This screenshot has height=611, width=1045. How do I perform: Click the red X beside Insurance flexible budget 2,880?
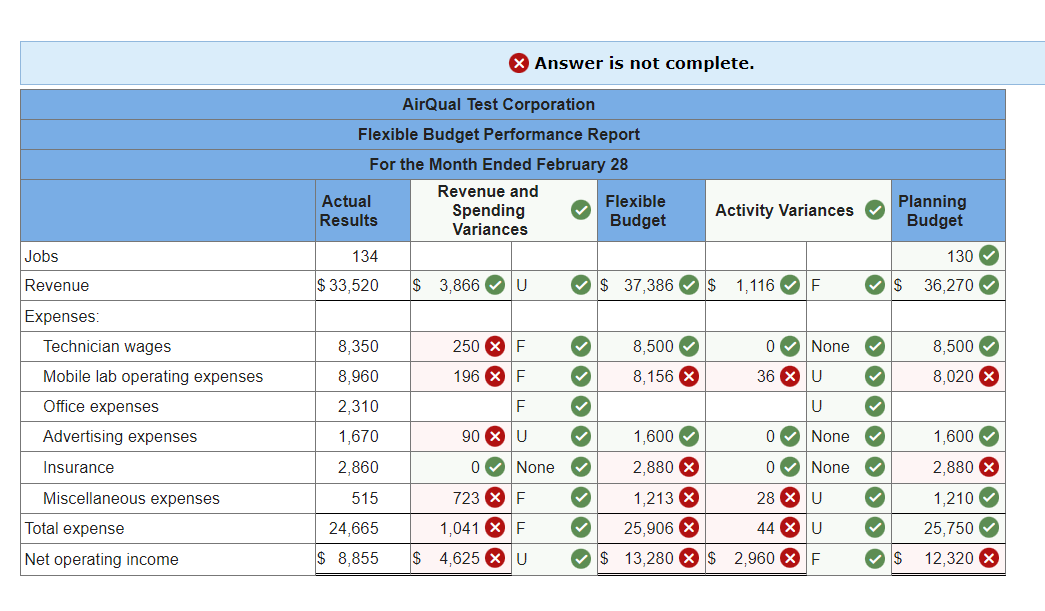click(688, 467)
